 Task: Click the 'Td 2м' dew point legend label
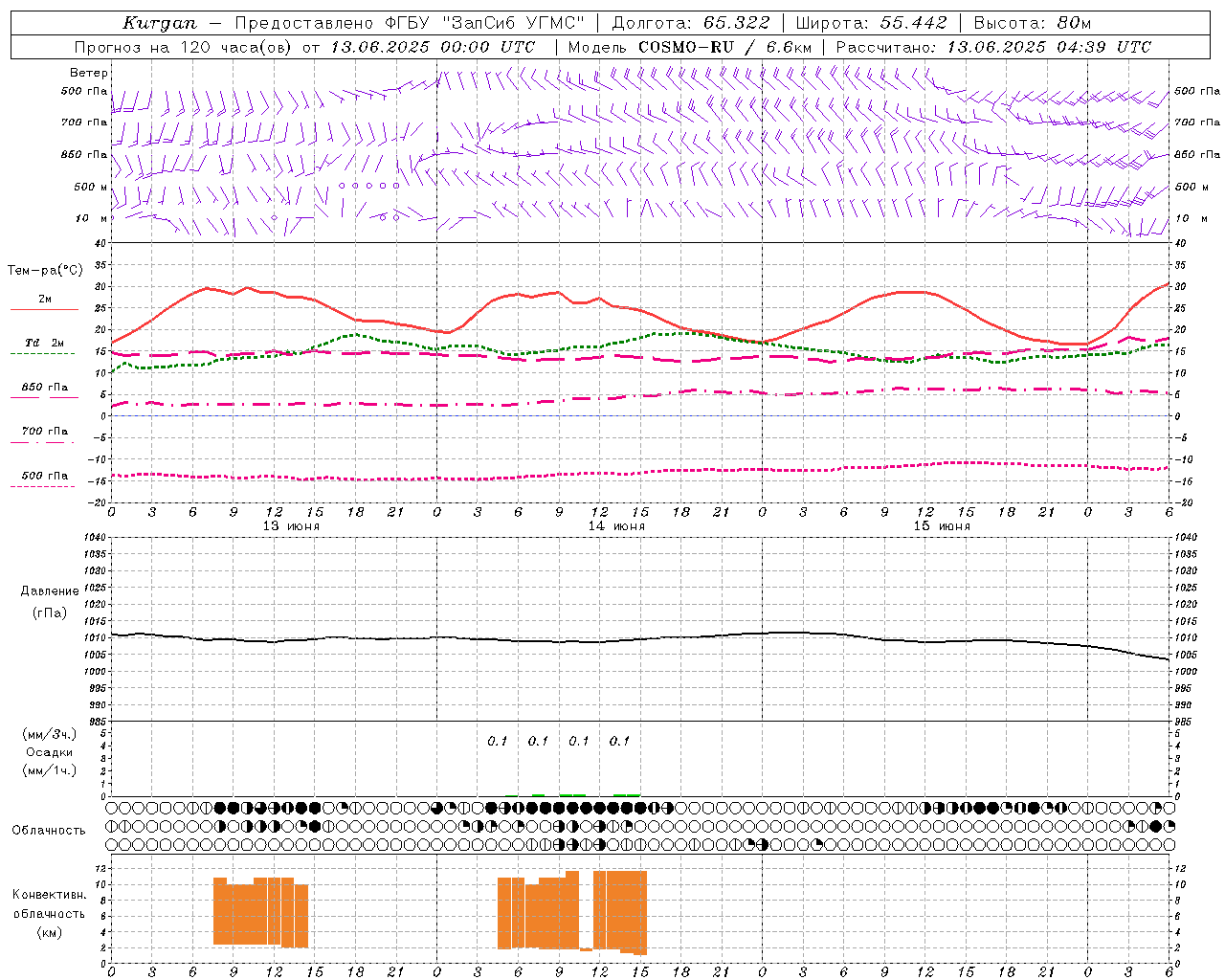click(44, 343)
